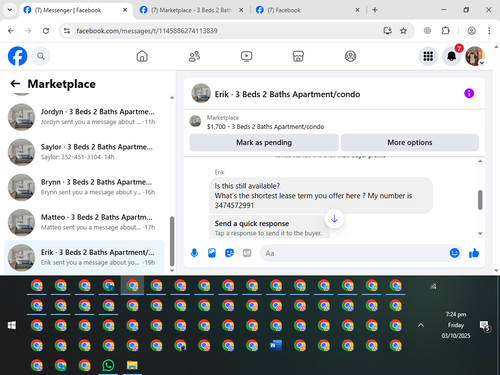Viewport: 500px width, 375px height.
Task: Open WhatsApp from the taskbar
Action: (x=108, y=366)
